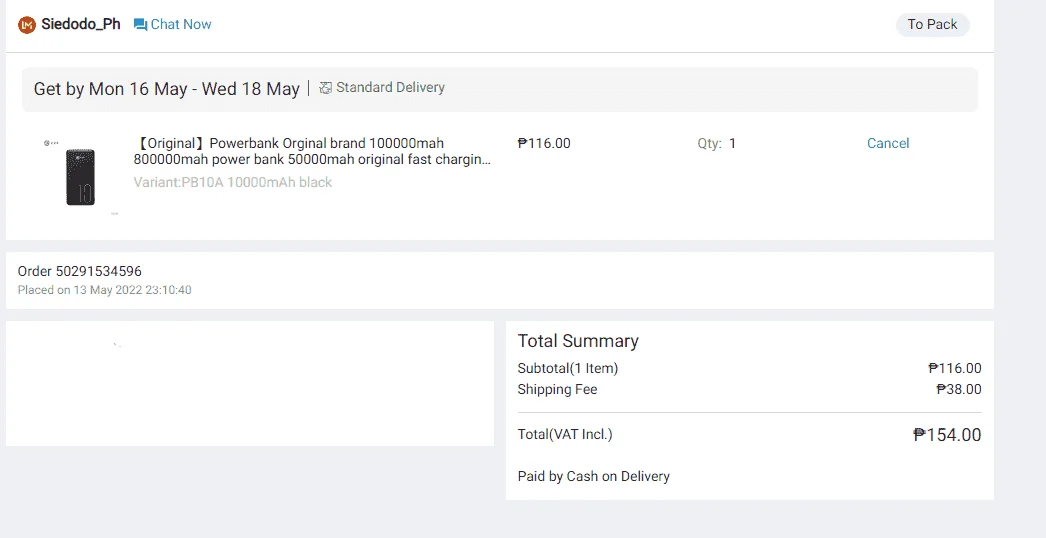
Task: Click the Standard Delivery label
Action: [390, 87]
